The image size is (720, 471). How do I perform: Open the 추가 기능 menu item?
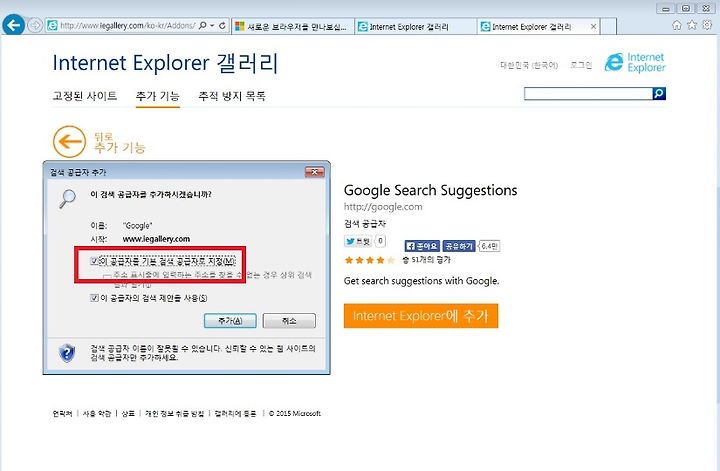click(158, 96)
